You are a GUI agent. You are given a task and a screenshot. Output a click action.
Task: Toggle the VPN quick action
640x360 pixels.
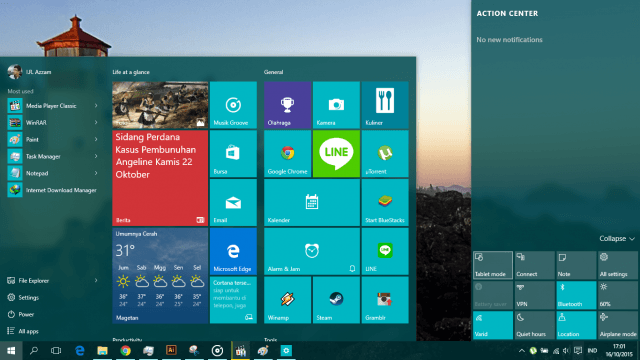coord(534,295)
